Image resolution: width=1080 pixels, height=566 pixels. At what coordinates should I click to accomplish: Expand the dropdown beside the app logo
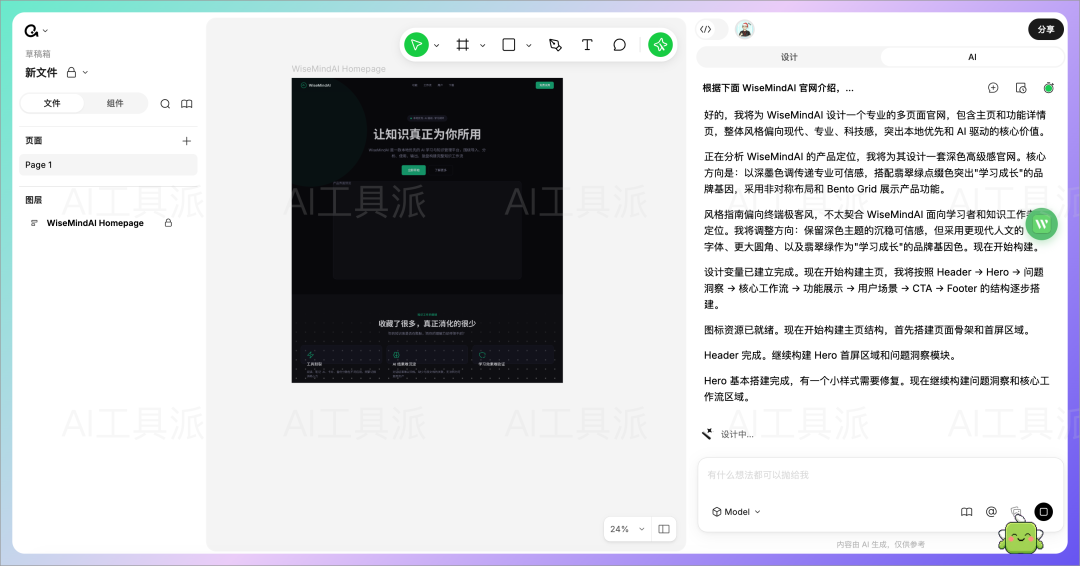45,31
